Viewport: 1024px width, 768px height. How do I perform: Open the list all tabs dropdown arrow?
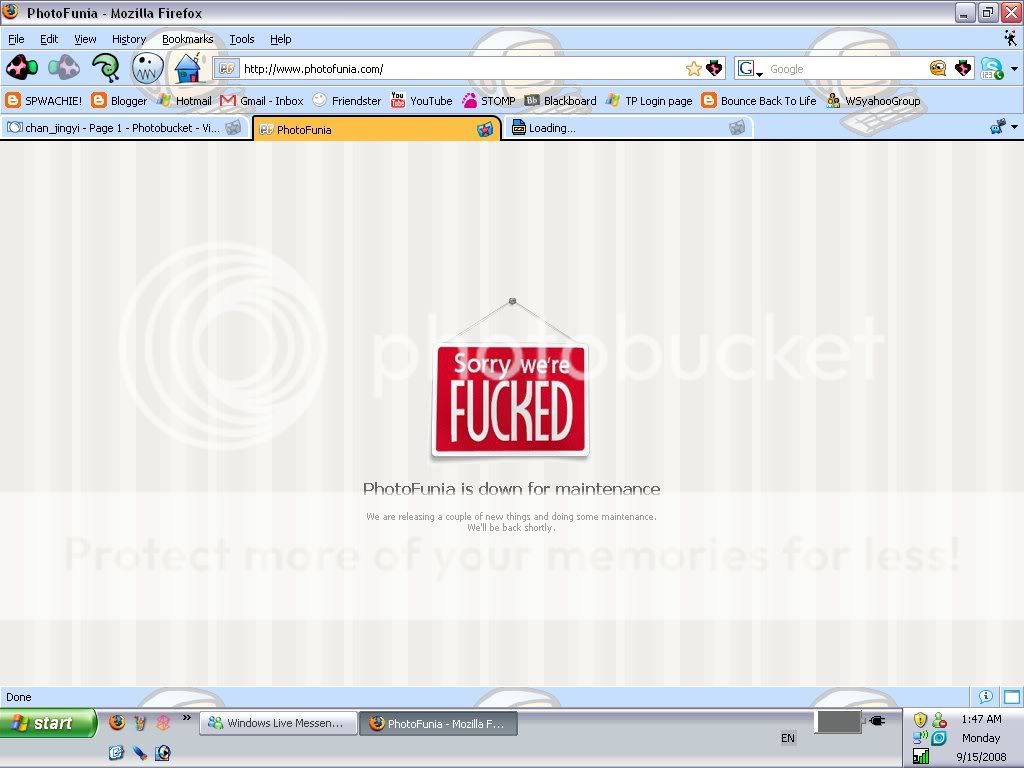point(1014,127)
